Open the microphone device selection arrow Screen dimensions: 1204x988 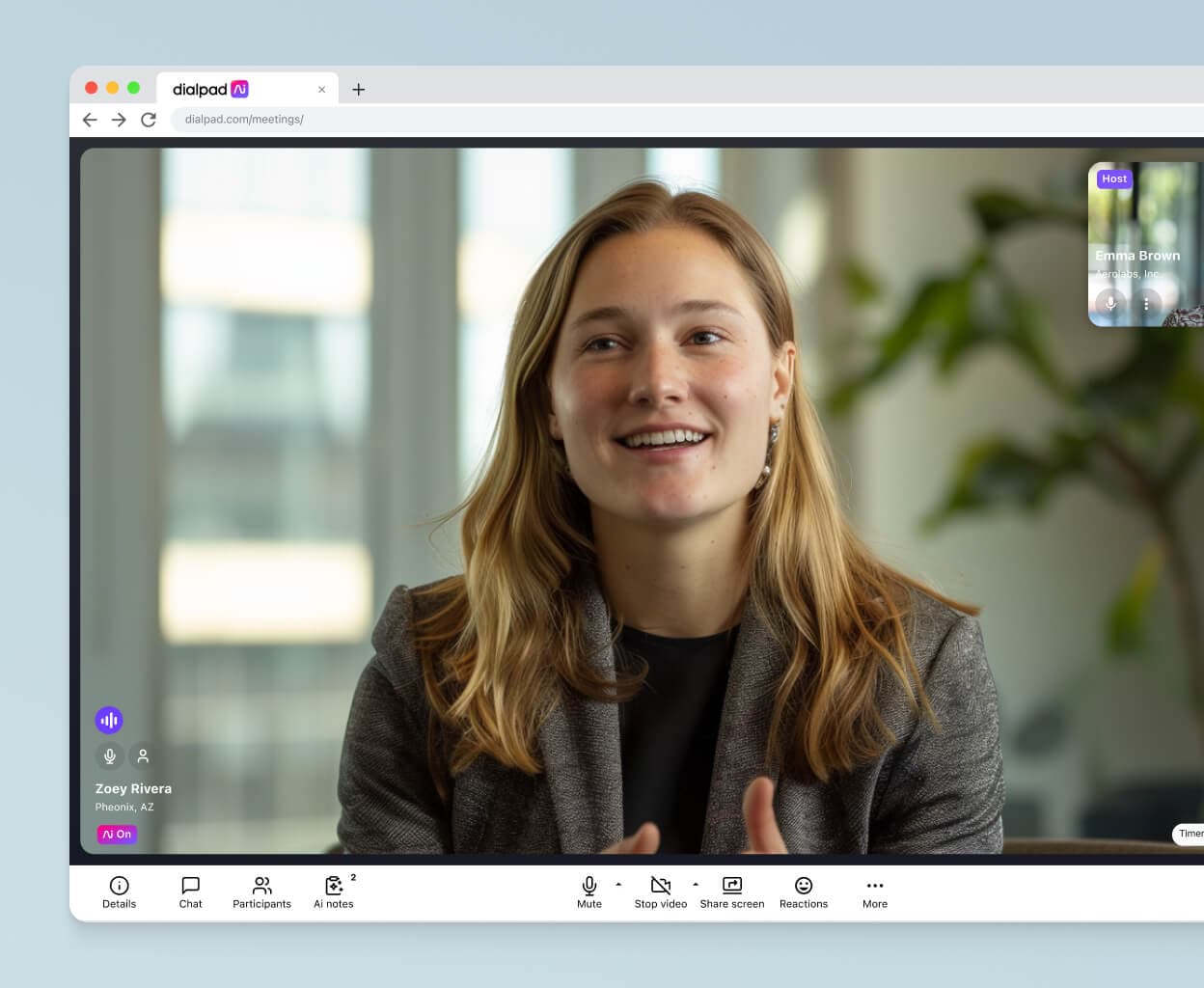(x=617, y=886)
